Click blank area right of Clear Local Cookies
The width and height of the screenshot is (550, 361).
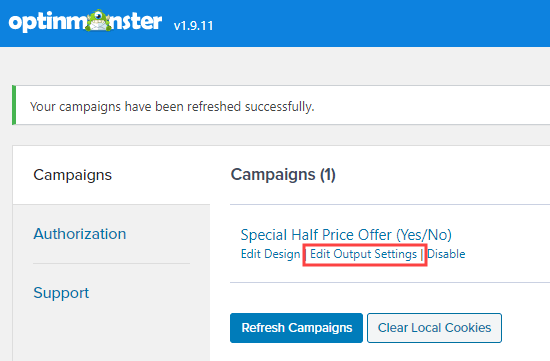pos(526,328)
